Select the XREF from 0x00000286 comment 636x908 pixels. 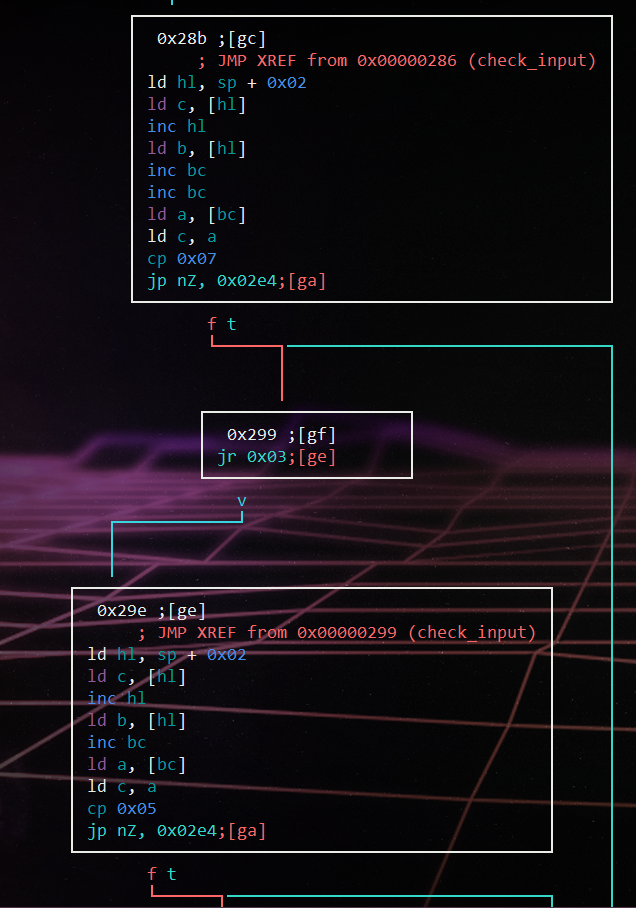pos(396,61)
